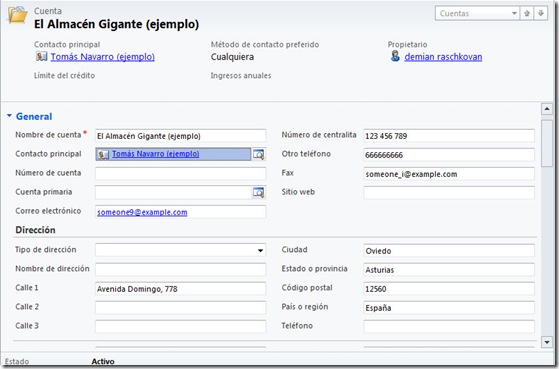Go to next record with the down arrow
The height and width of the screenshot is (369, 559).
point(541,14)
